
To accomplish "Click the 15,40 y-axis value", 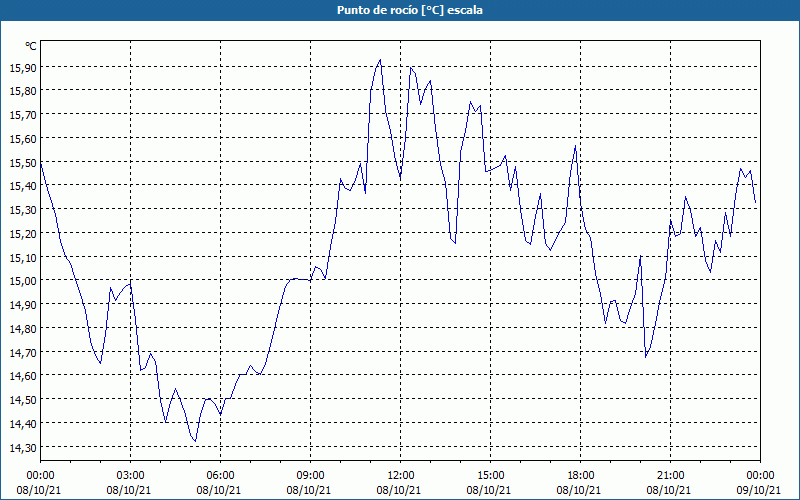I will point(22,186).
